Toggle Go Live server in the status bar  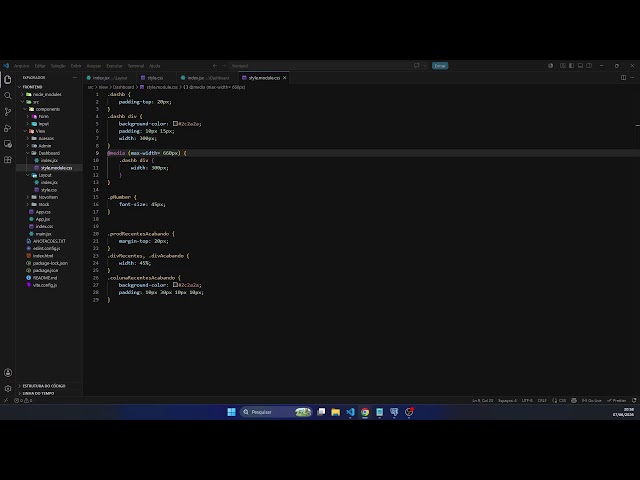click(591, 400)
